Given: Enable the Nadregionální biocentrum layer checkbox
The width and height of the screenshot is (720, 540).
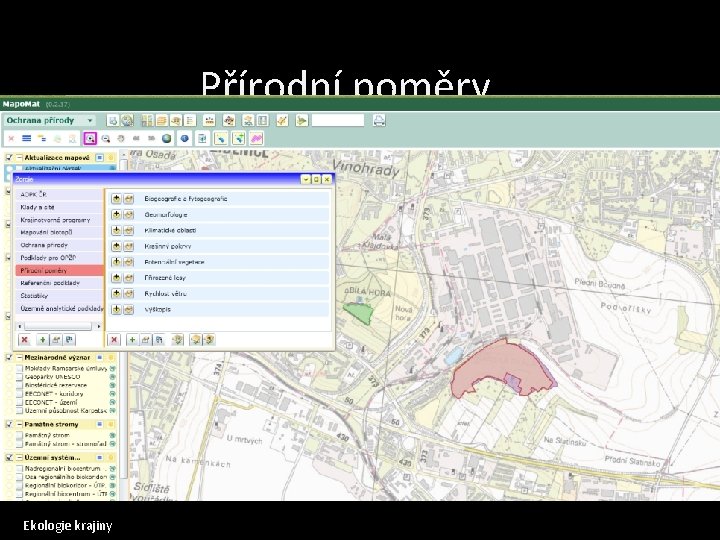Looking at the screenshot, I should [x=19, y=468].
